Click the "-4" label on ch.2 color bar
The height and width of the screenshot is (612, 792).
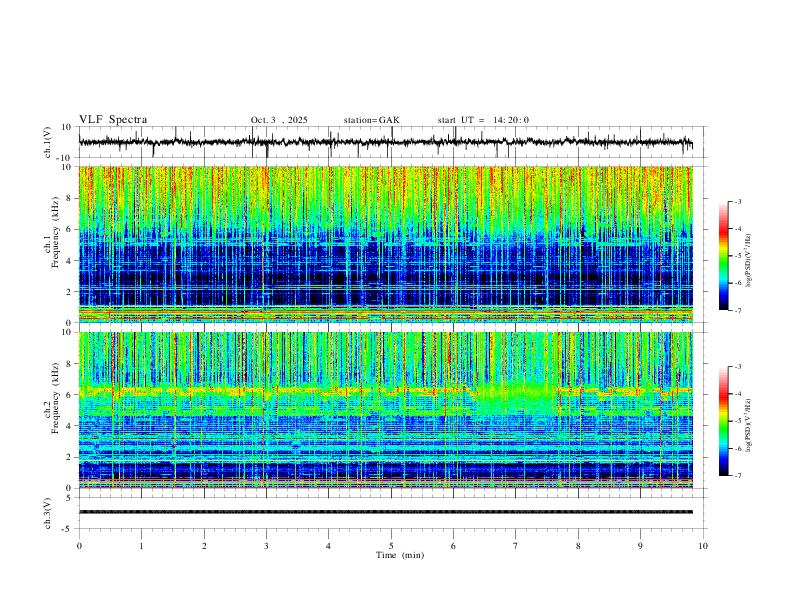pos(737,394)
